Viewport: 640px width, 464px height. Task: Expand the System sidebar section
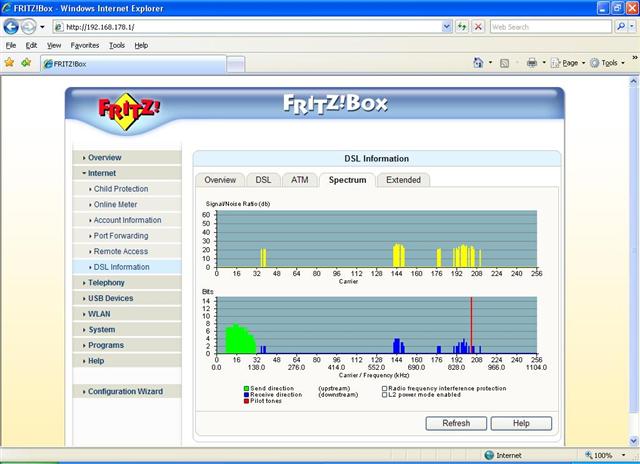pyautogui.click(x=127, y=330)
